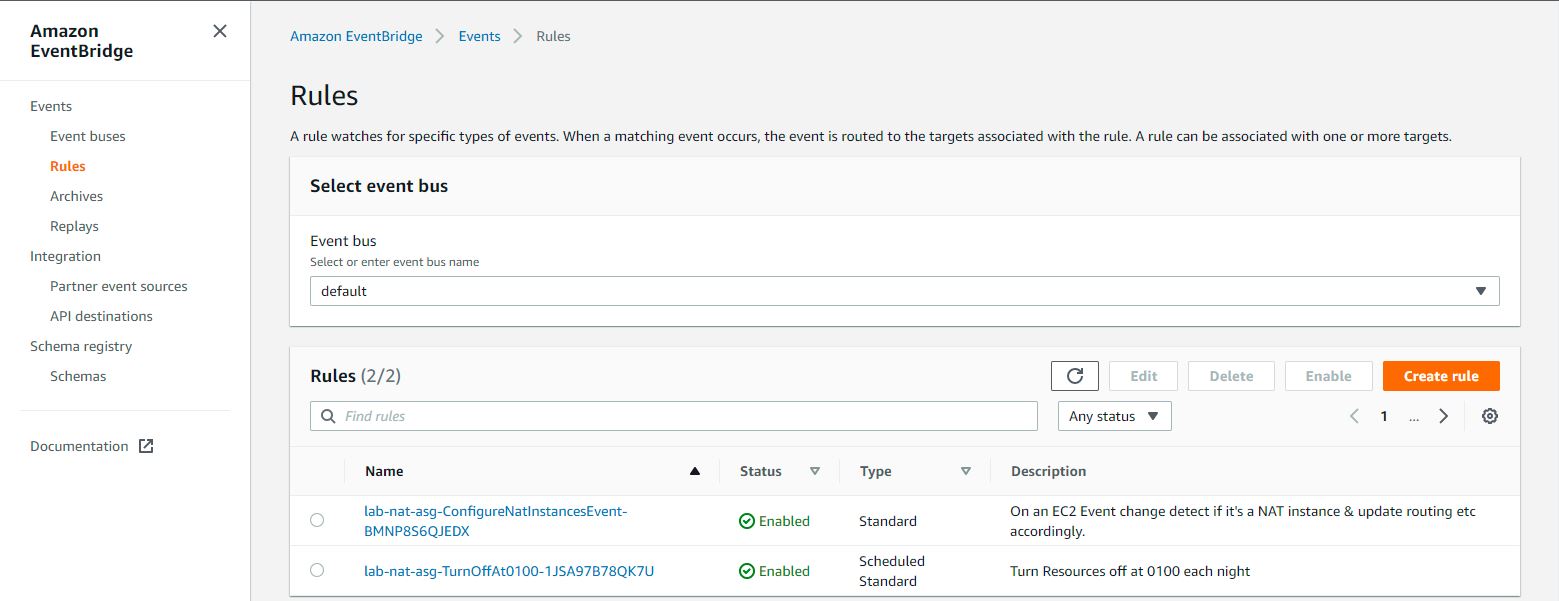Click the Delete button
This screenshot has height=601, width=1559.
[x=1231, y=376]
